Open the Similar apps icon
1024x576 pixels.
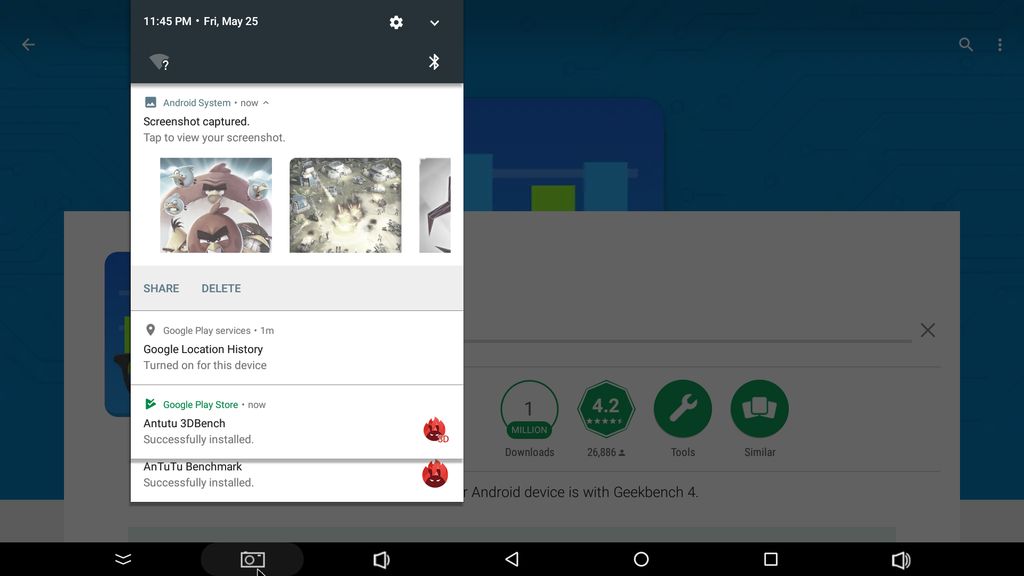[760, 409]
